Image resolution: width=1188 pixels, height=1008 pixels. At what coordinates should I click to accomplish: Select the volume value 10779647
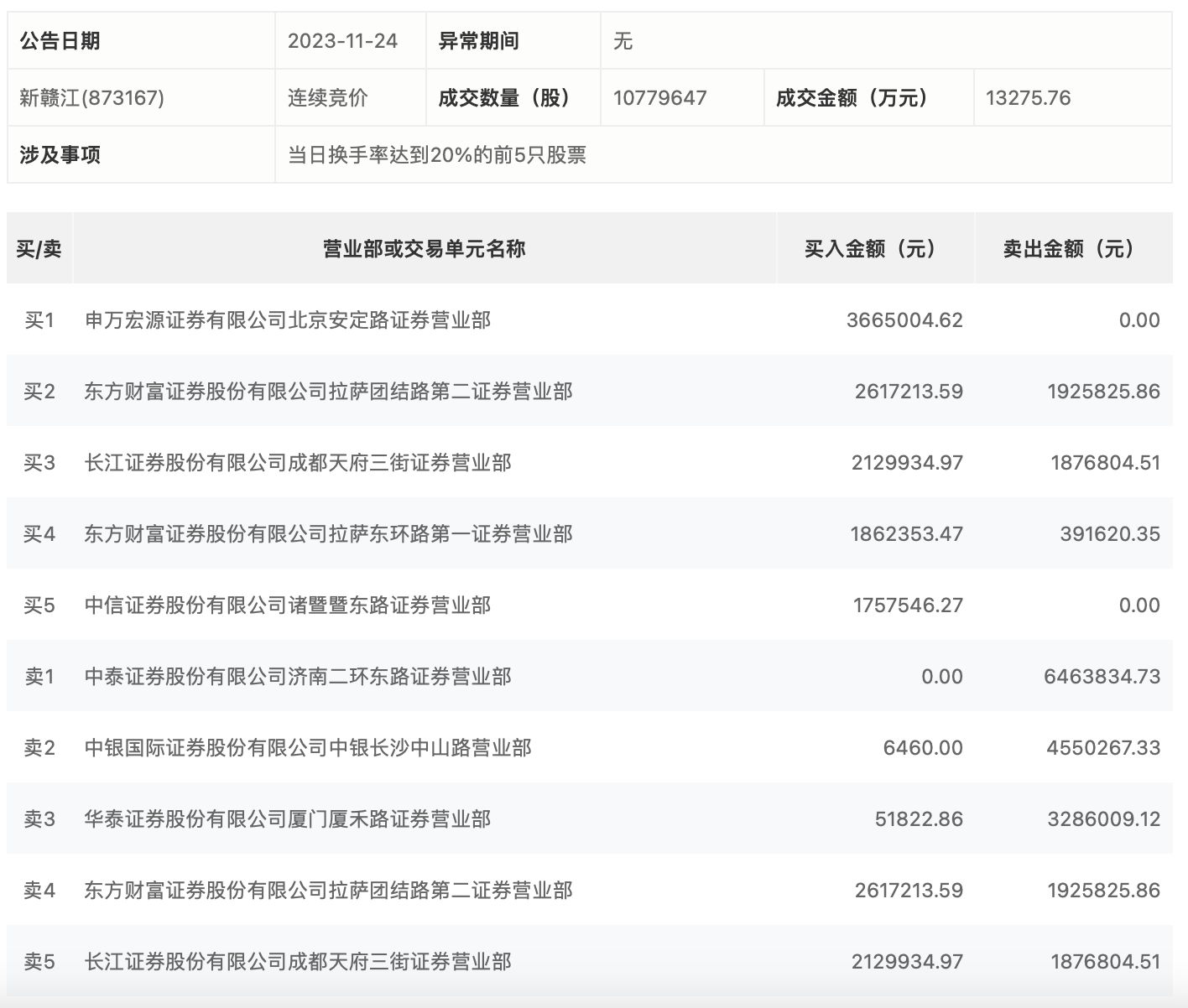(659, 97)
